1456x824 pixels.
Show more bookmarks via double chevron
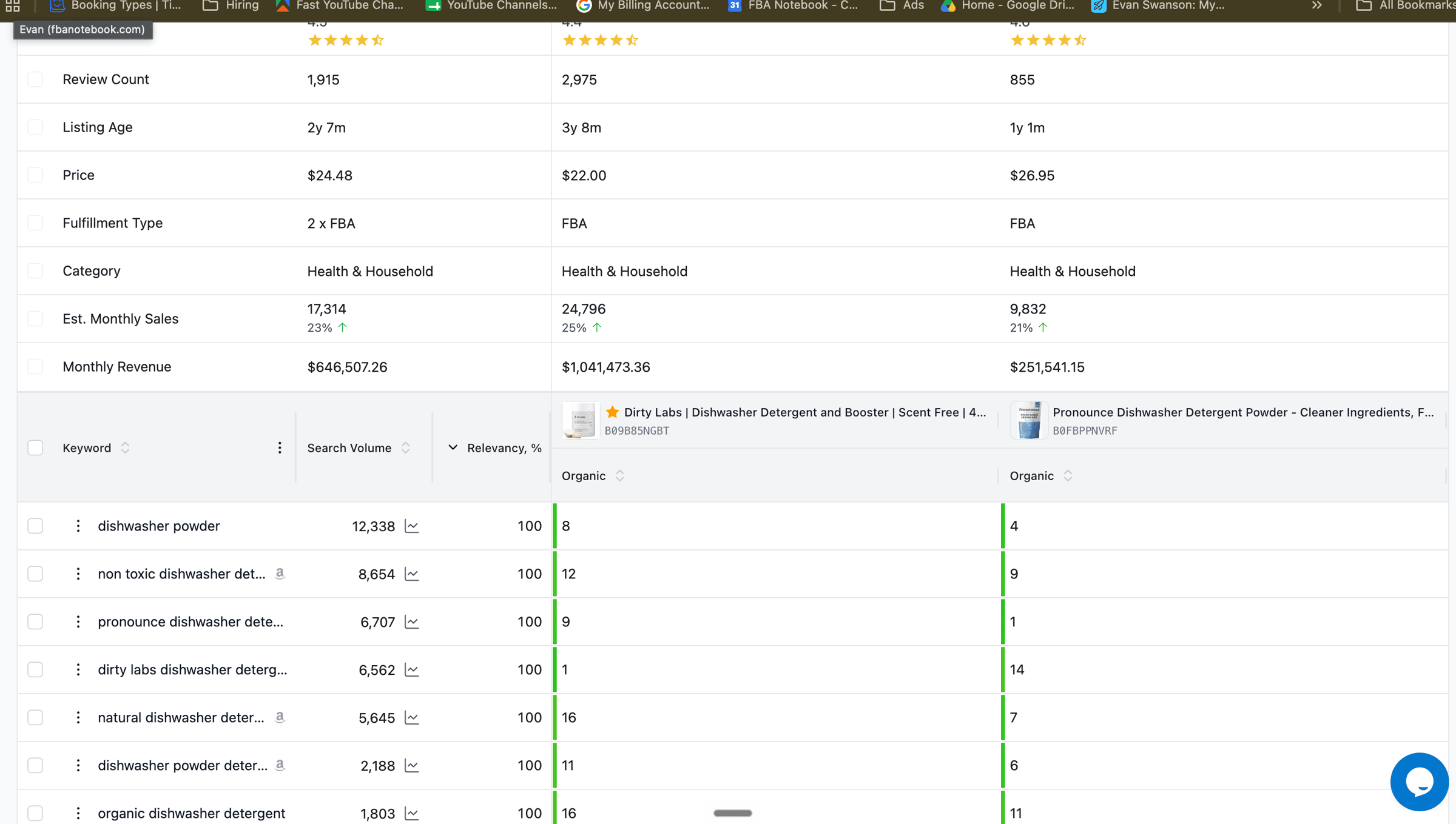(1316, 5)
